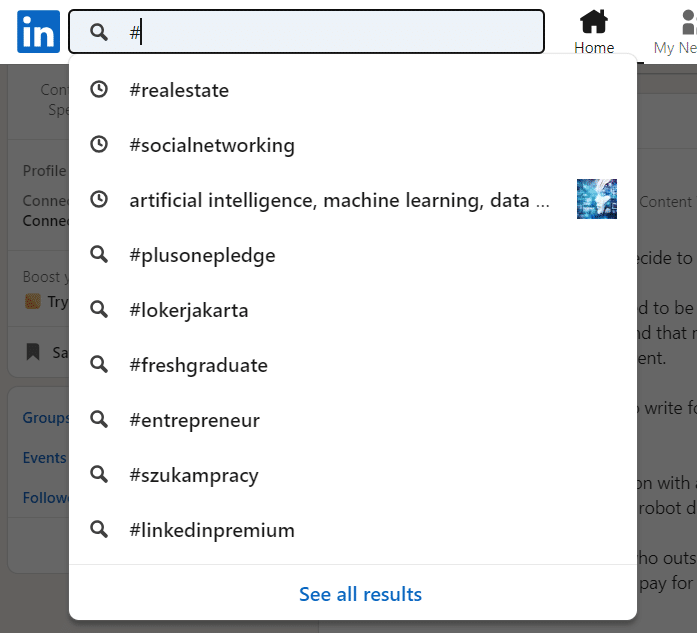Pick the #szukampracy suggestion

194,475
